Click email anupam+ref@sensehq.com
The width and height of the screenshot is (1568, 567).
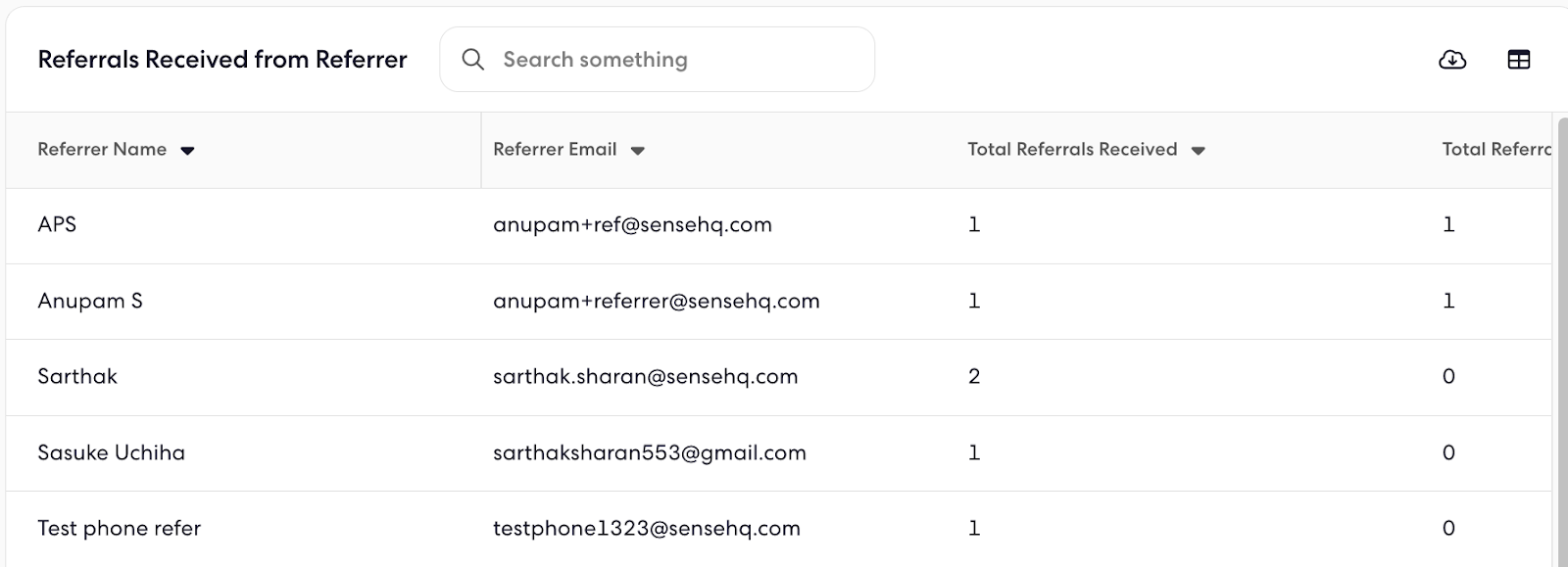(632, 225)
